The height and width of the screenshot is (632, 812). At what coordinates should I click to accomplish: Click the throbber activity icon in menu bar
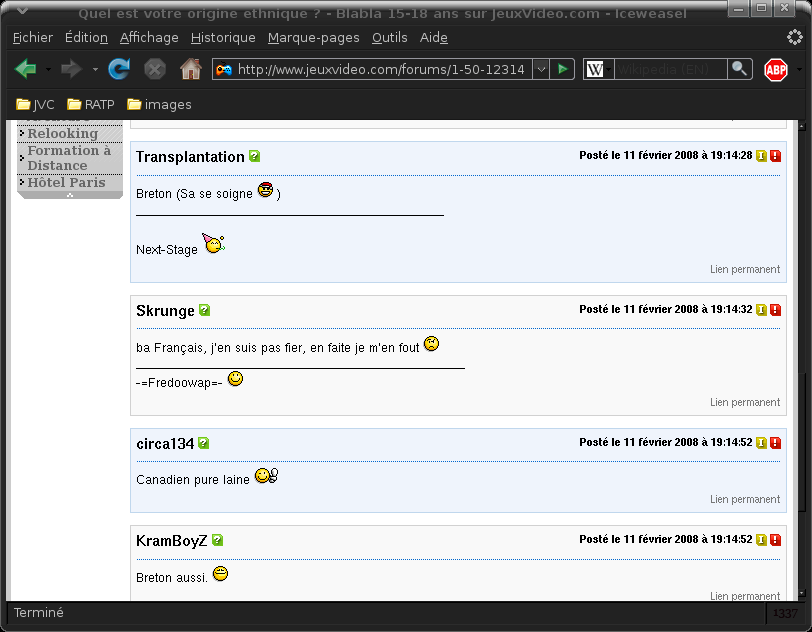point(794,37)
